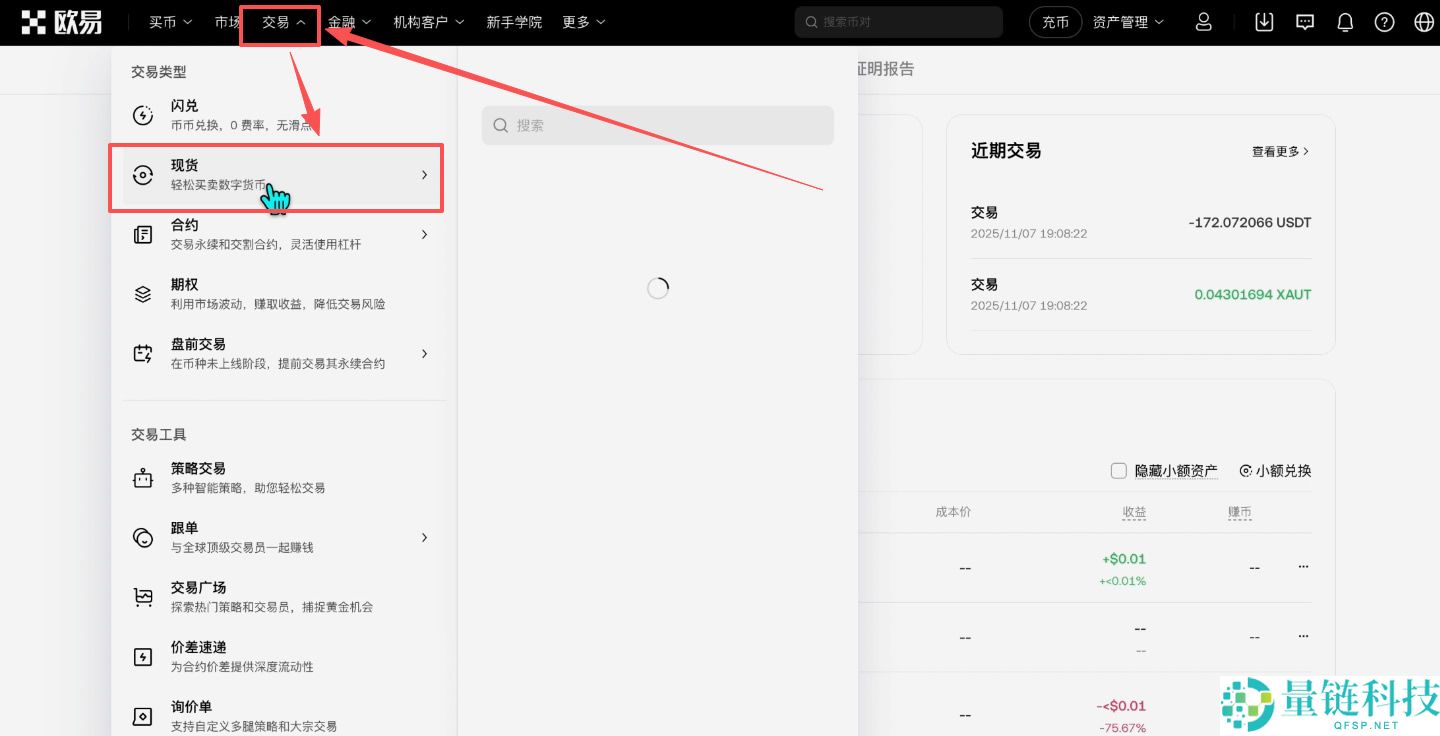The image size is (1440, 736).
Task: Expand the 合约 contracts submenu chevron
Action: click(423, 234)
